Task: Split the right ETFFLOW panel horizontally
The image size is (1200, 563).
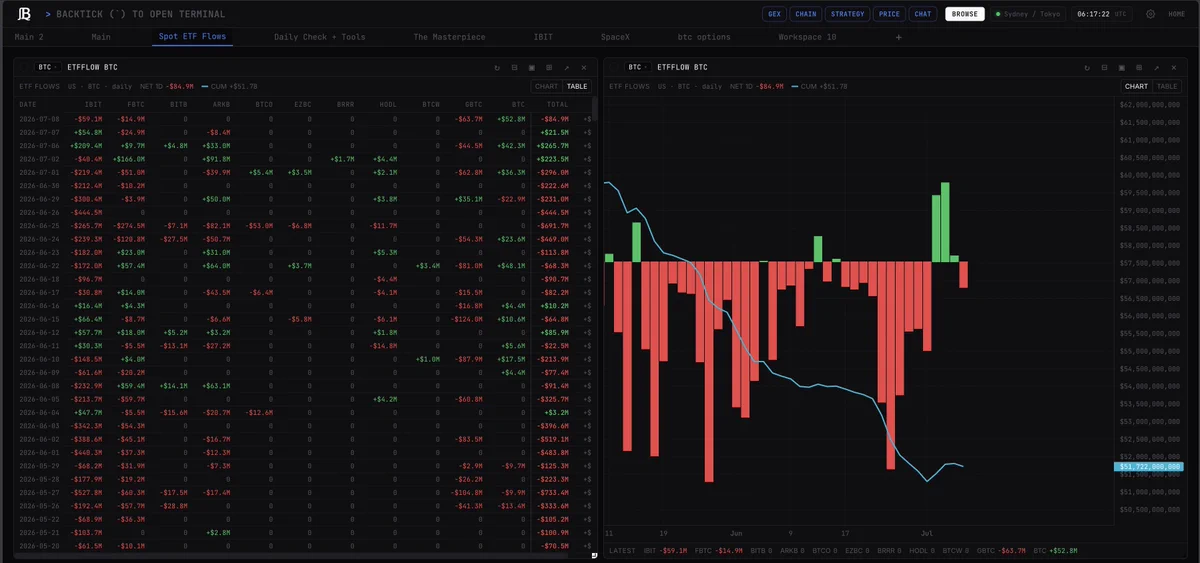Action: point(1104,67)
